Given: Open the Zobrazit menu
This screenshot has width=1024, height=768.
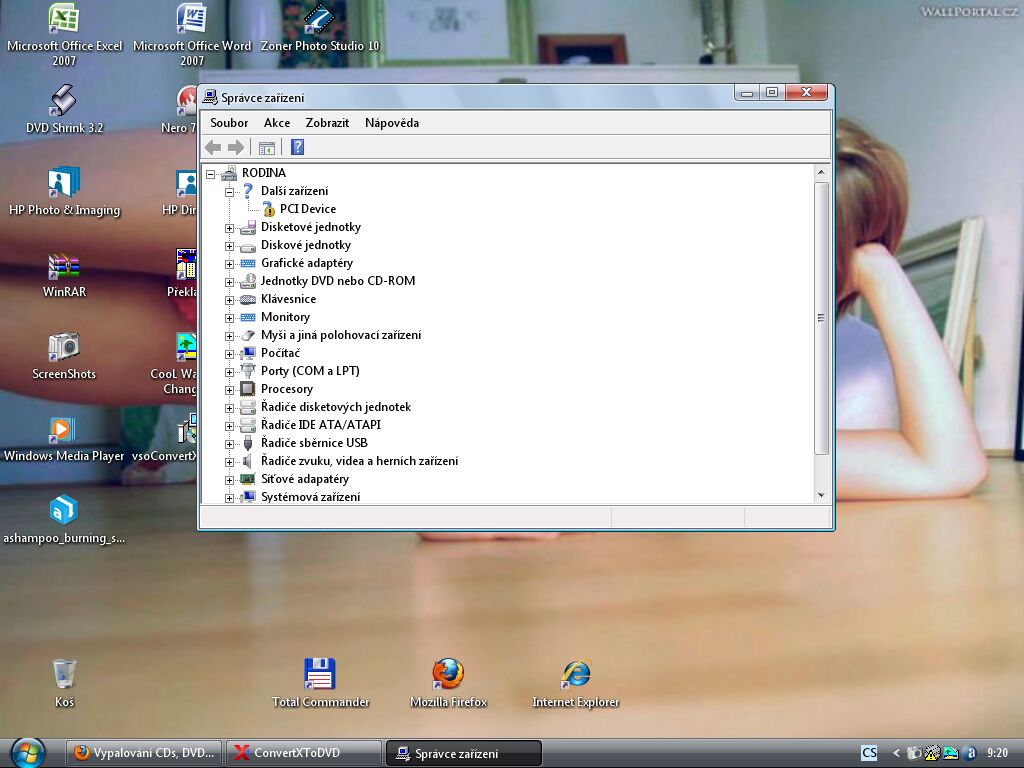Looking at the screenshot, I should (x=327, y=123).
